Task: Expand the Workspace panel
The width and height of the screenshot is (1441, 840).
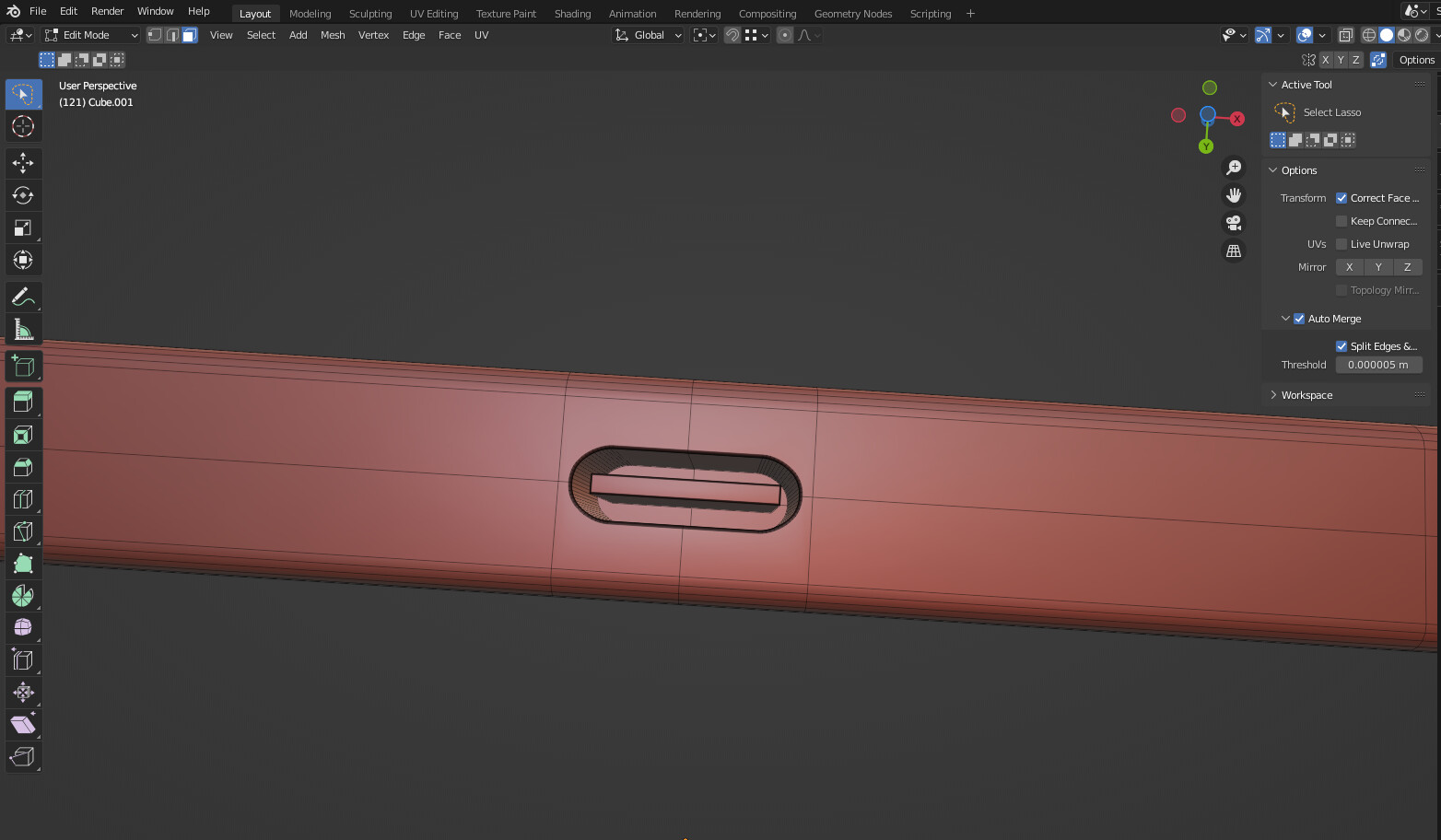Action: [x=1273, y=395]
